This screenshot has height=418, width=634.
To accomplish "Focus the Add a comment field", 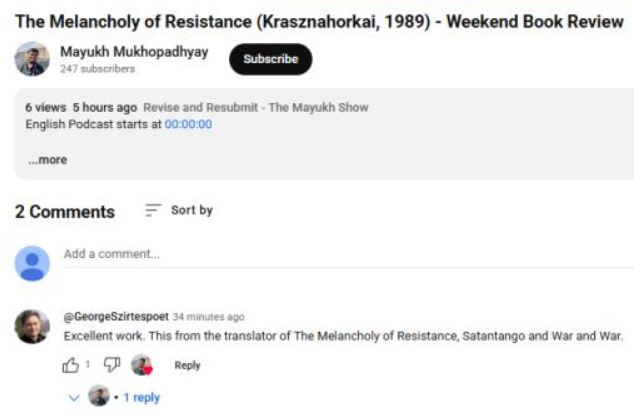I will tap(340, 255).
